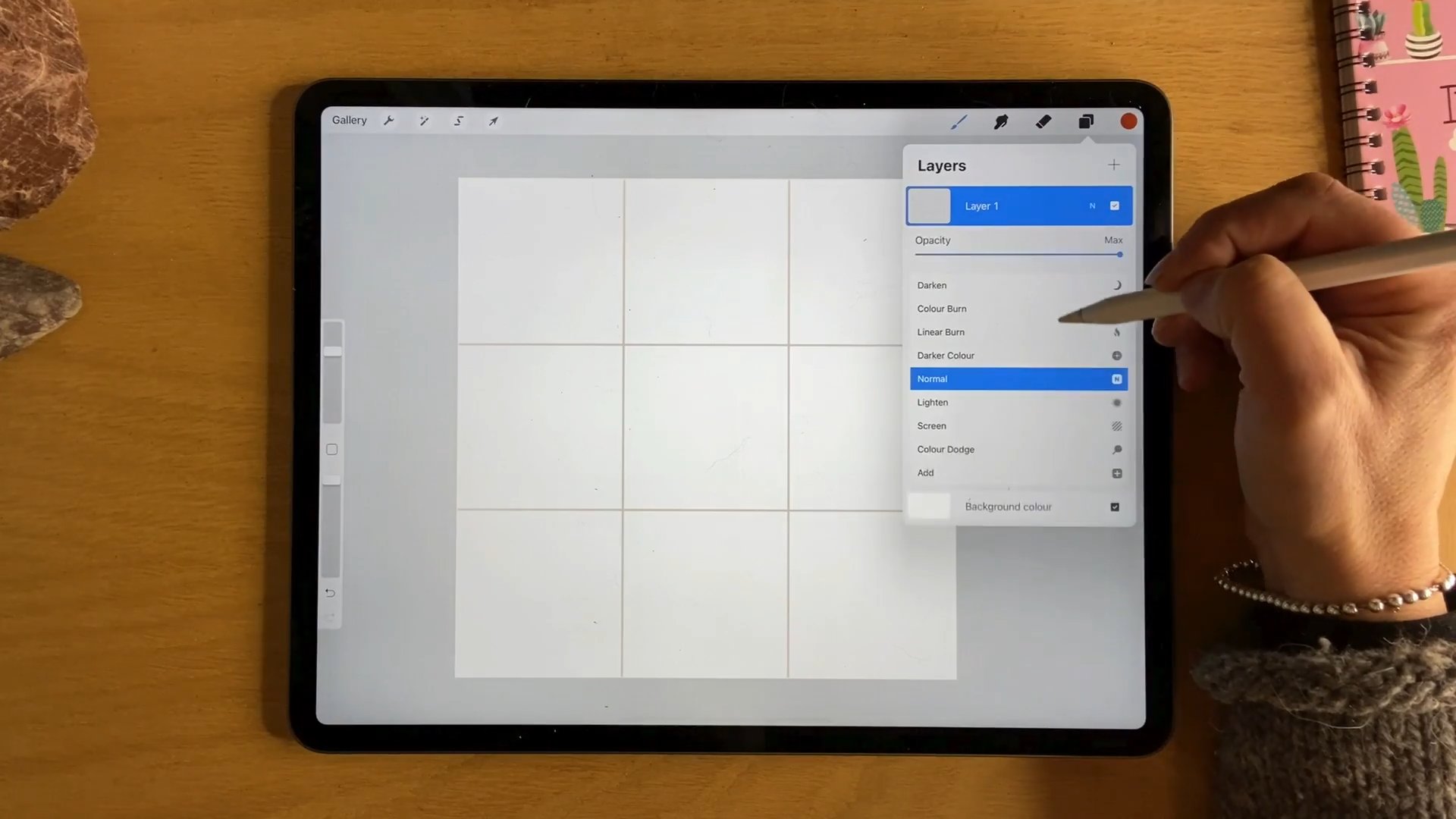The width and height of the screenshot is (1456, 819).
Task: Toggle Background colour visibility checkbox
Action: point(1115,507)
